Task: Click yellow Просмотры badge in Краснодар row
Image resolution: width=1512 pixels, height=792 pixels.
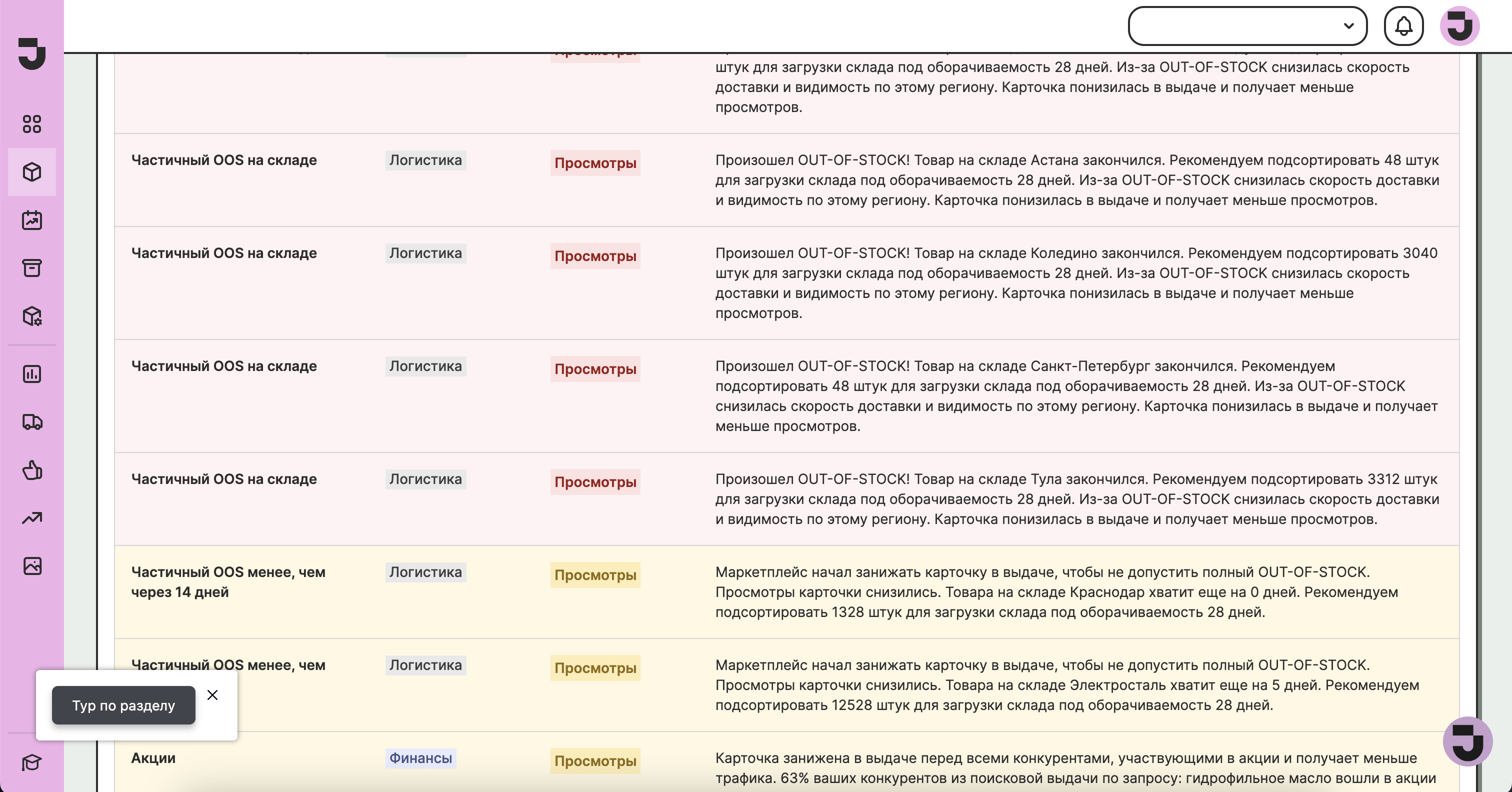Action: [595, 575]
